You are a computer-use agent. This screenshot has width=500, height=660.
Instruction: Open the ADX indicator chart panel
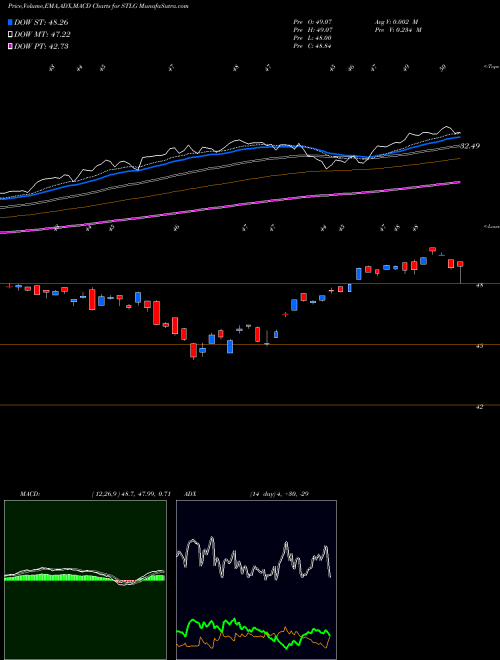[256, 580]
